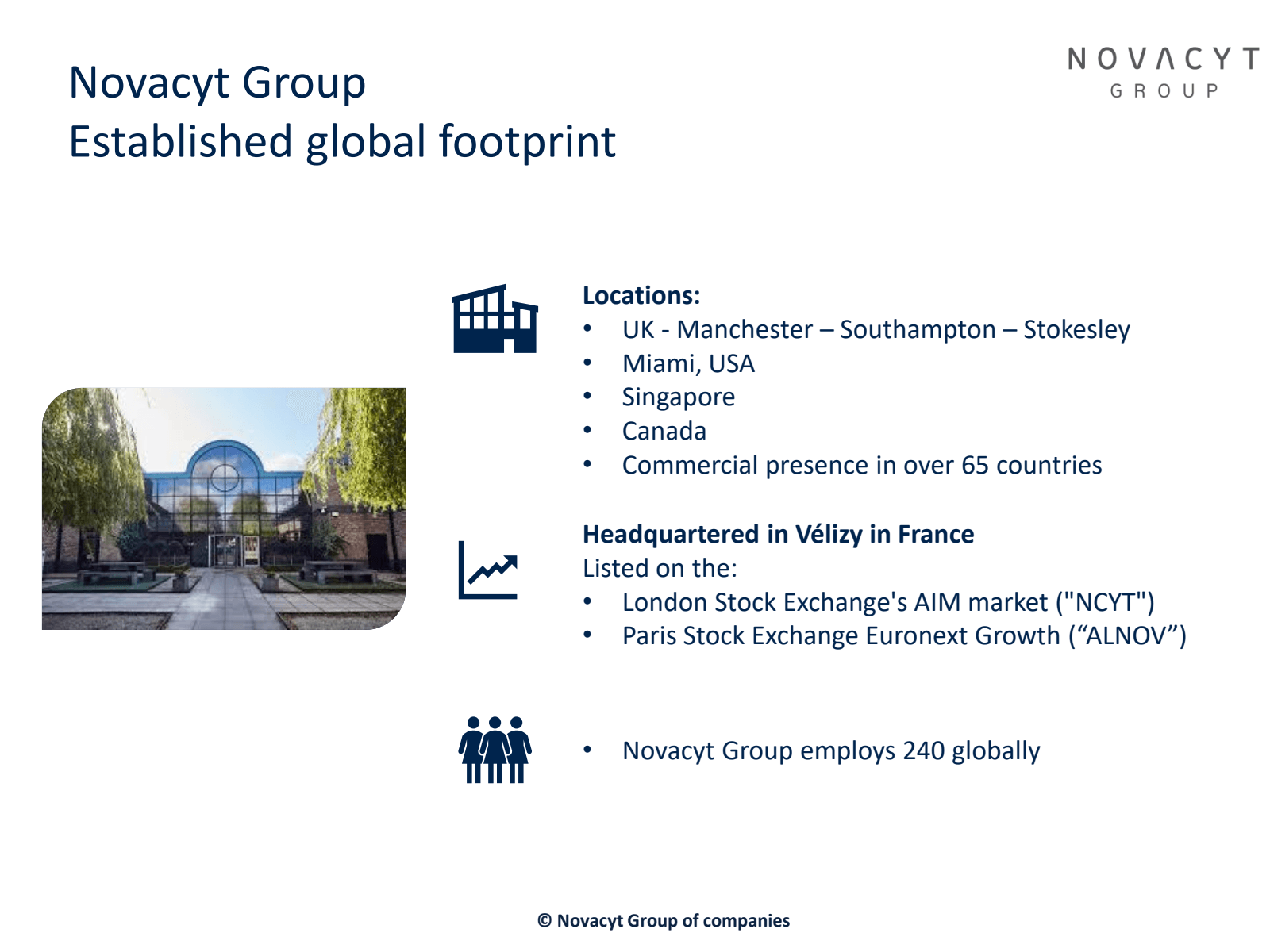Click the rising line chart icon

(488, 570)
